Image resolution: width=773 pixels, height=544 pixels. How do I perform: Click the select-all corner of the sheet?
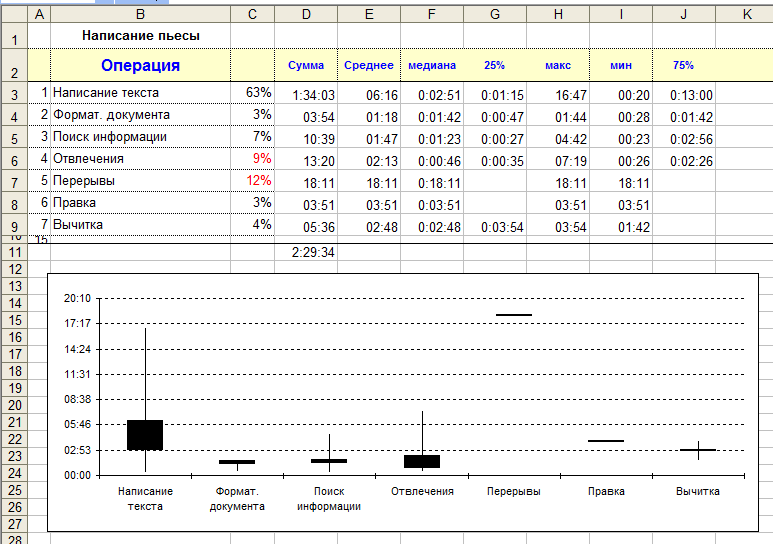pyautogui.click(x=13, y=14)
